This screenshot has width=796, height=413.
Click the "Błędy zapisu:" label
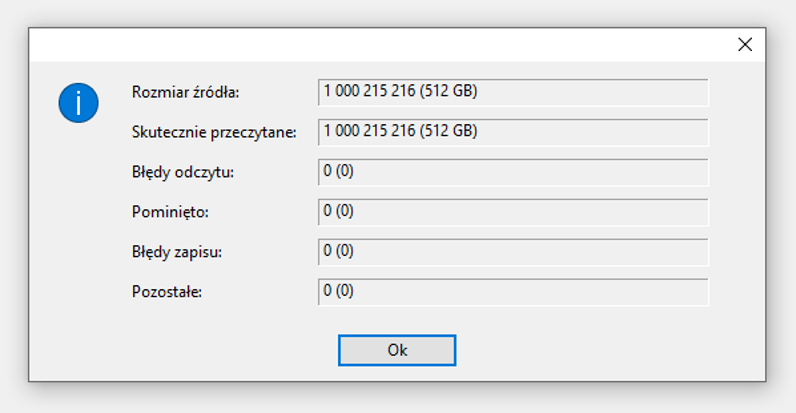[177, 252]
